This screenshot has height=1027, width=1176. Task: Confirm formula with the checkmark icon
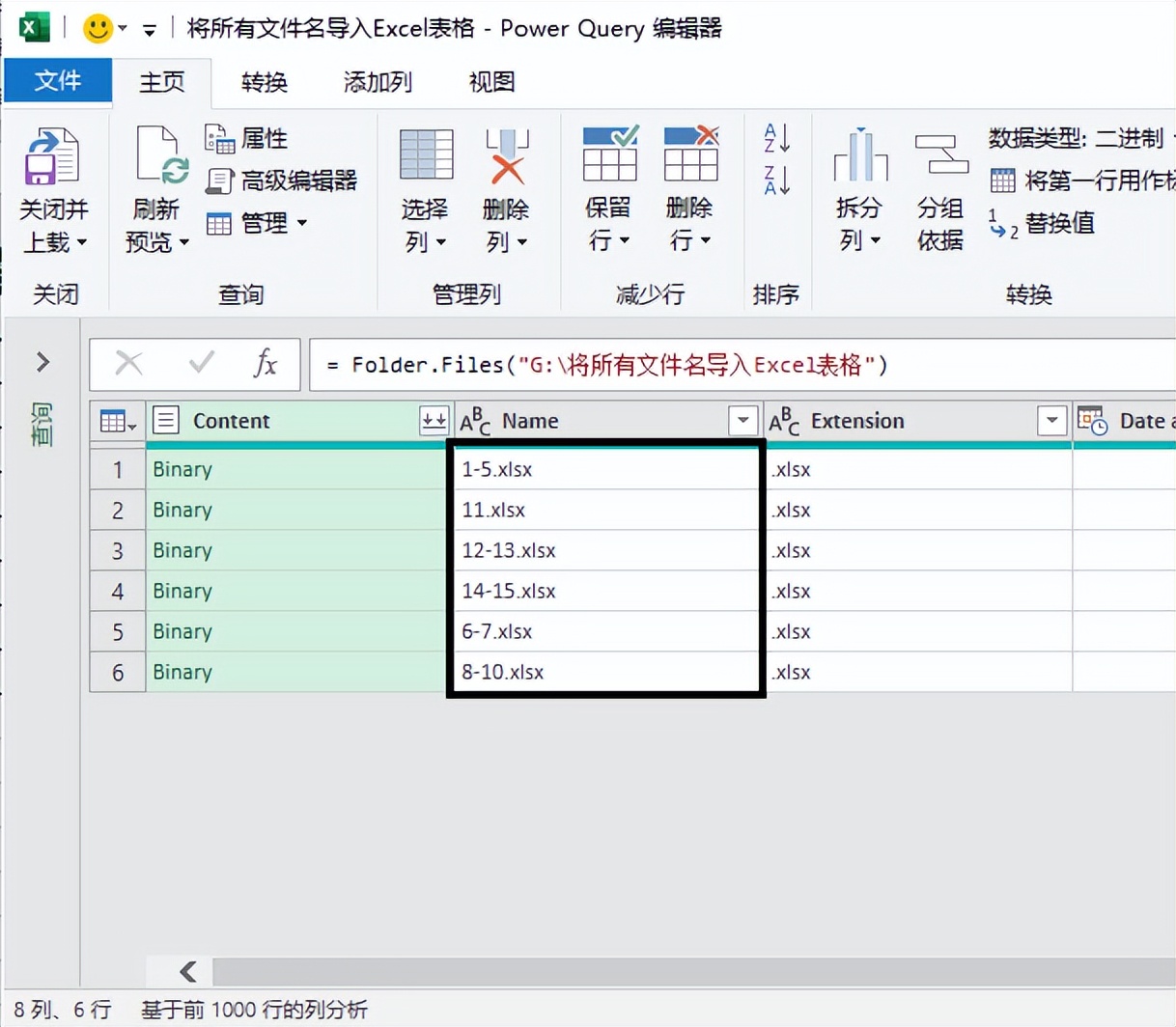tap(201, 363)
